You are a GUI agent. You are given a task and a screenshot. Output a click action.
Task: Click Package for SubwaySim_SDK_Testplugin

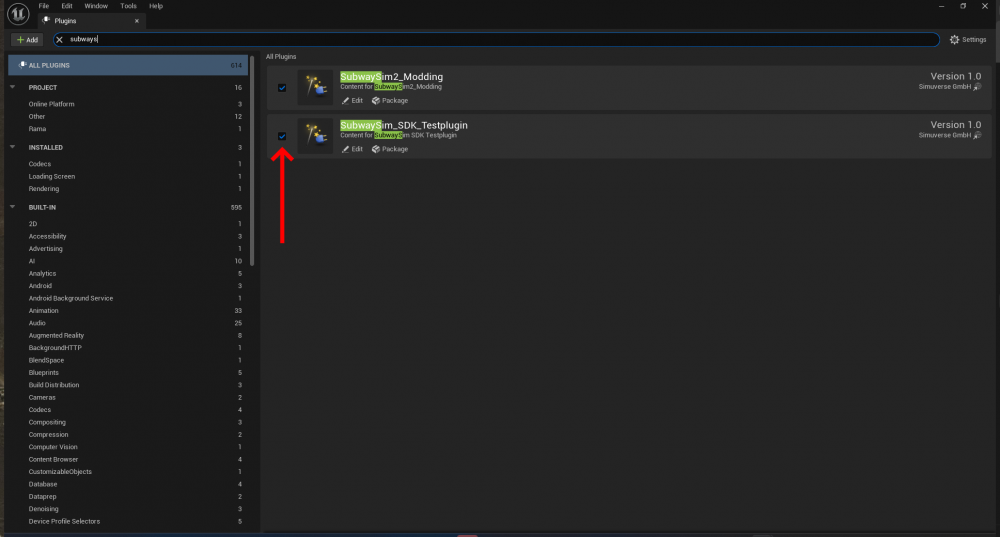390,149
